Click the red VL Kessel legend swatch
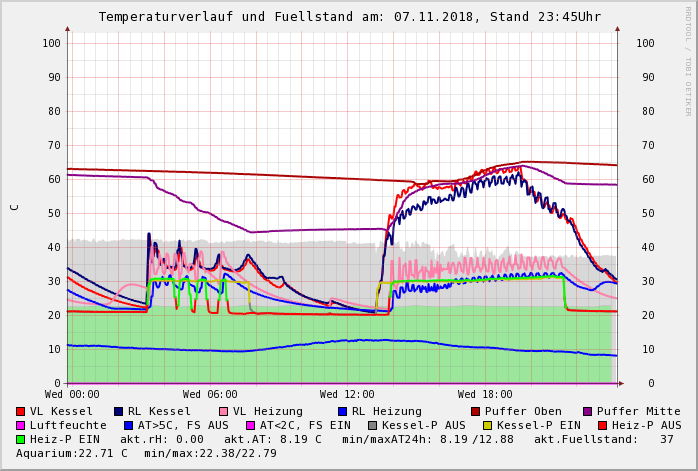The image size is (698, 471). click(x=21, y=411)
